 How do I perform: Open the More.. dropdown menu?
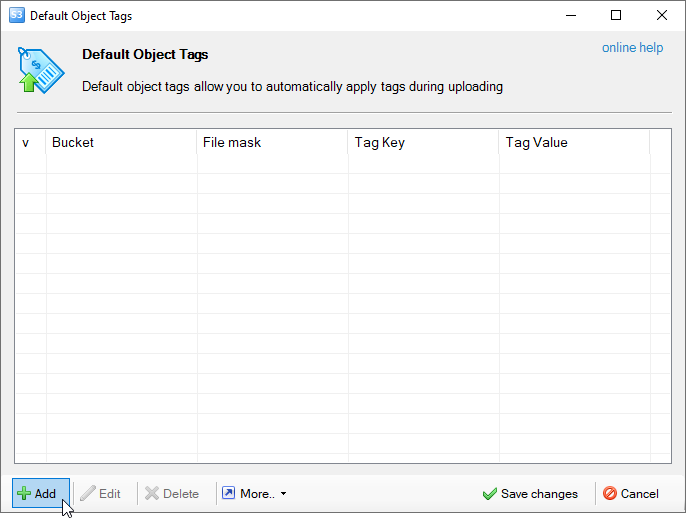[255, 493]
